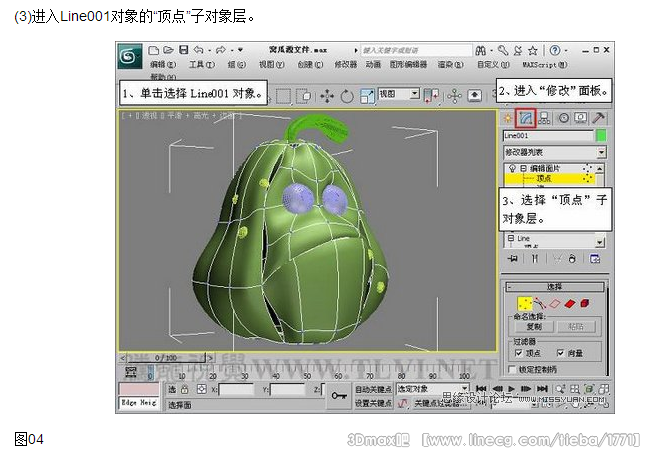Select the window/crossing selection tool
The image size is (669, 457).
pyautogui.click(x=304, y=96)
